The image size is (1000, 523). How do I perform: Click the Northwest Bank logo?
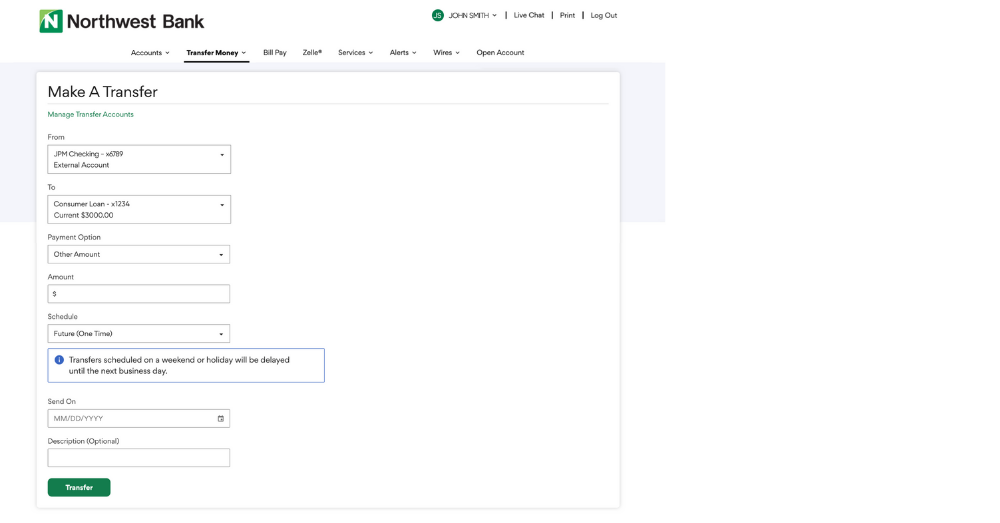(121, 21)
